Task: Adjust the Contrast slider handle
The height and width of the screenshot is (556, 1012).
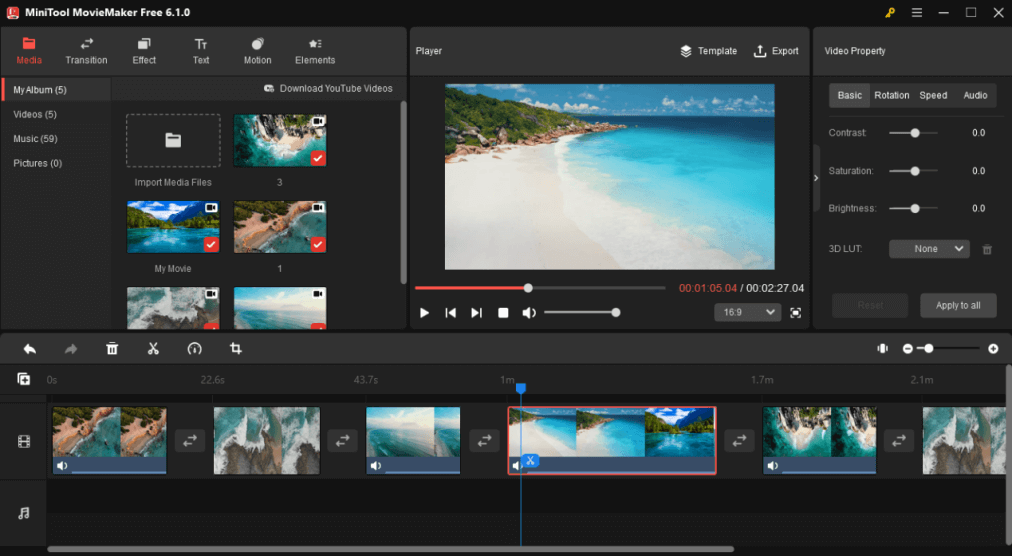Action: point(915,133)
